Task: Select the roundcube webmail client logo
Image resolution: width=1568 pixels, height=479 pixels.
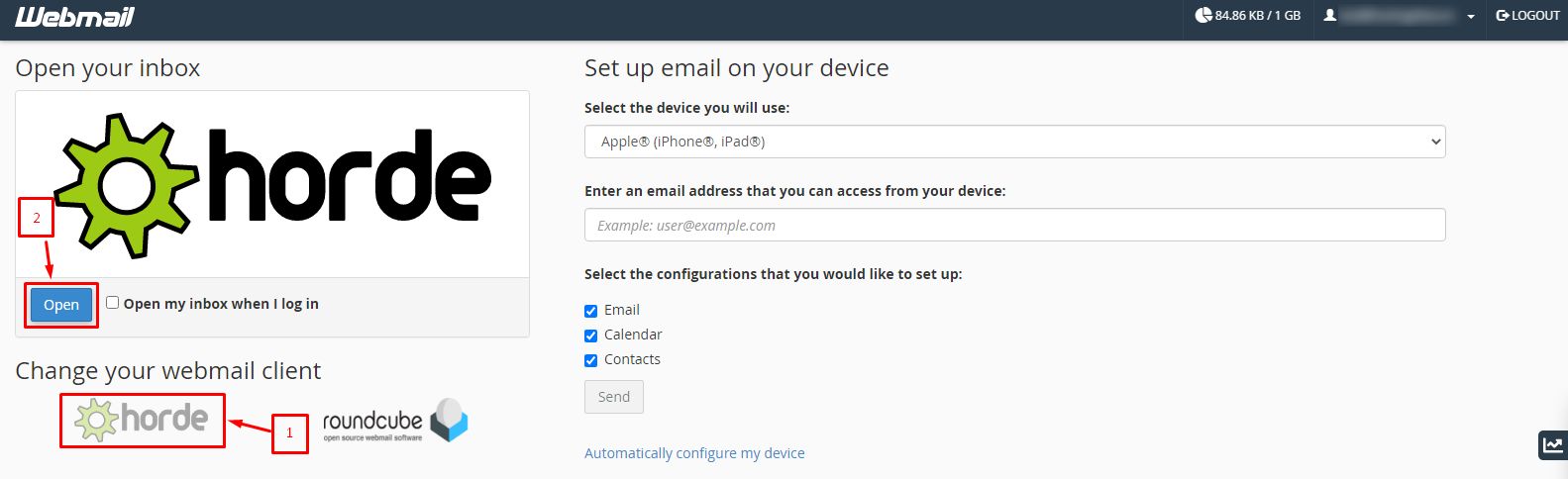Action: pyautogui.click(x=395, y=422)
